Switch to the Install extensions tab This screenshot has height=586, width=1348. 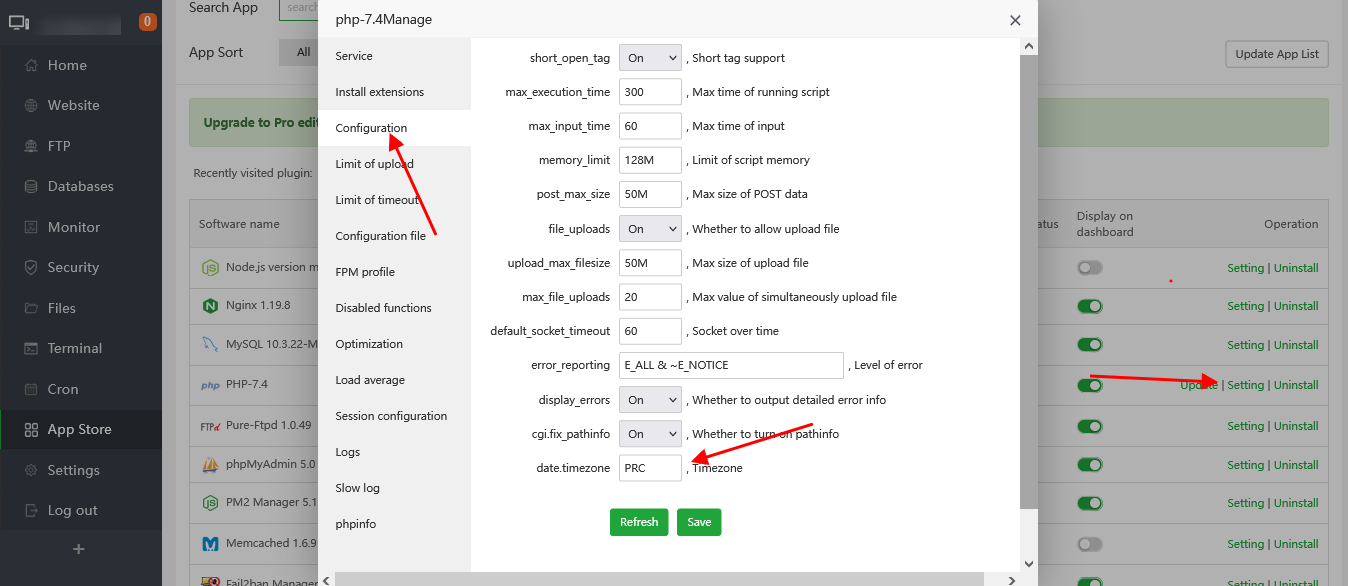tap(380, 92)
